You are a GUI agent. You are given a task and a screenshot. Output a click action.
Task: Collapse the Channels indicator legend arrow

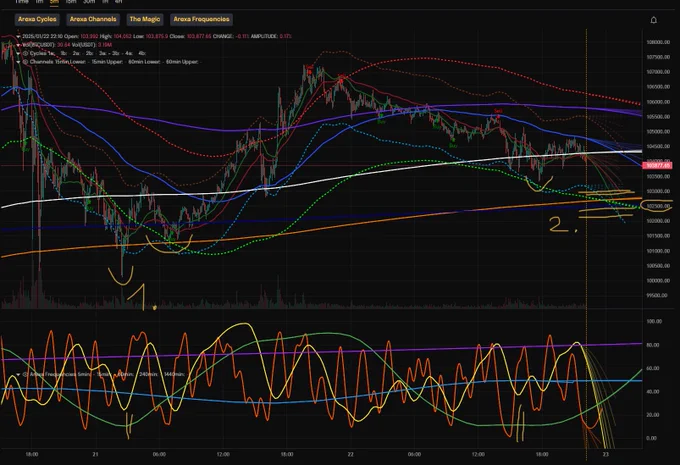tap(18, 62)
